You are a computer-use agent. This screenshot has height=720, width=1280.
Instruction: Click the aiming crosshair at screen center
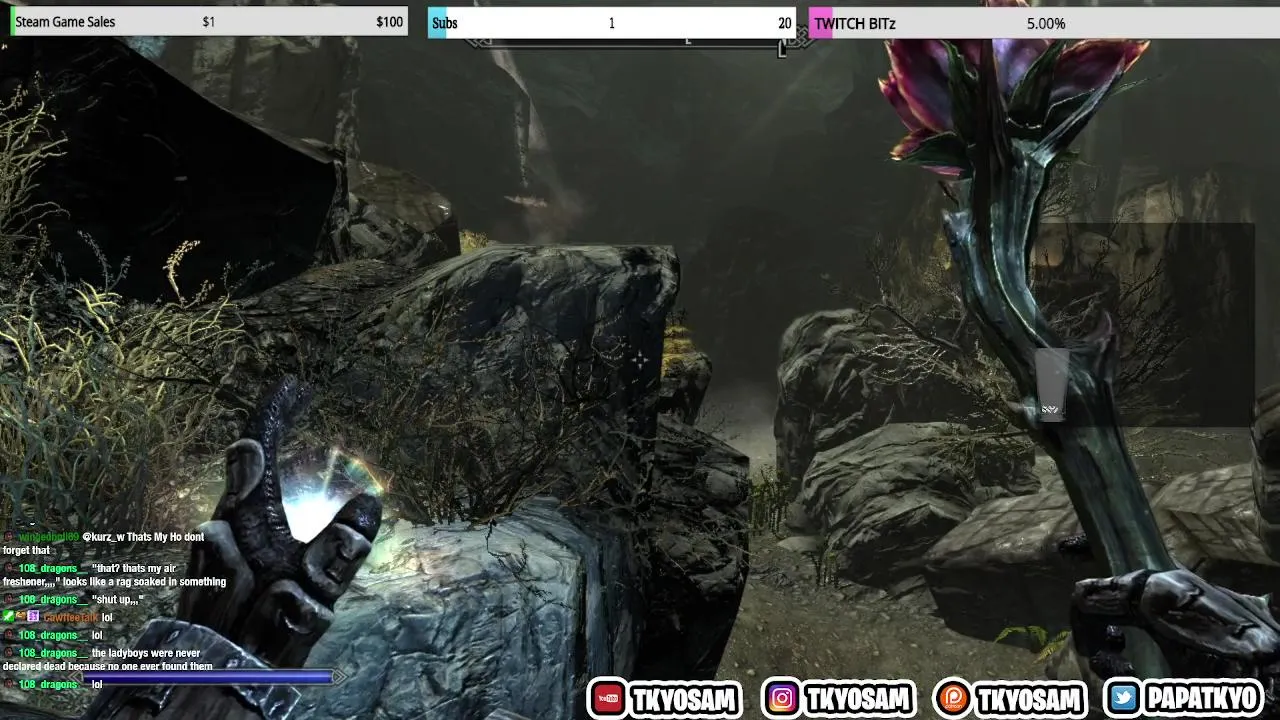coord(640,359)
